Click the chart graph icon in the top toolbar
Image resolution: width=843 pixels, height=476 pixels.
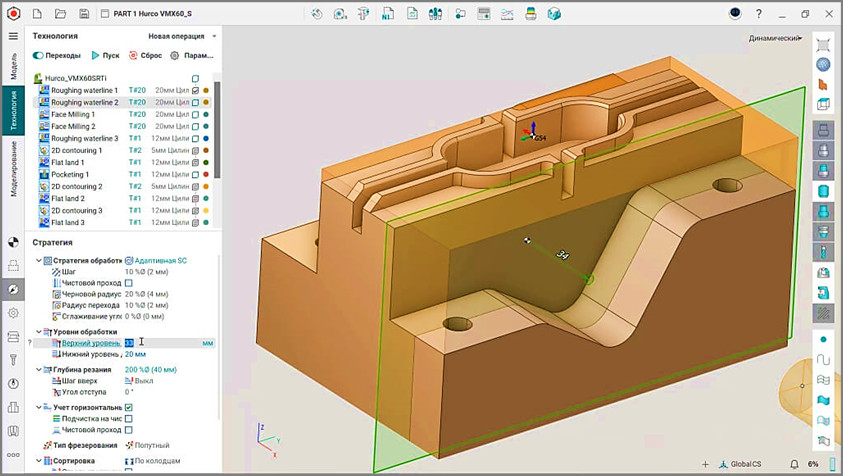(507, 14)
